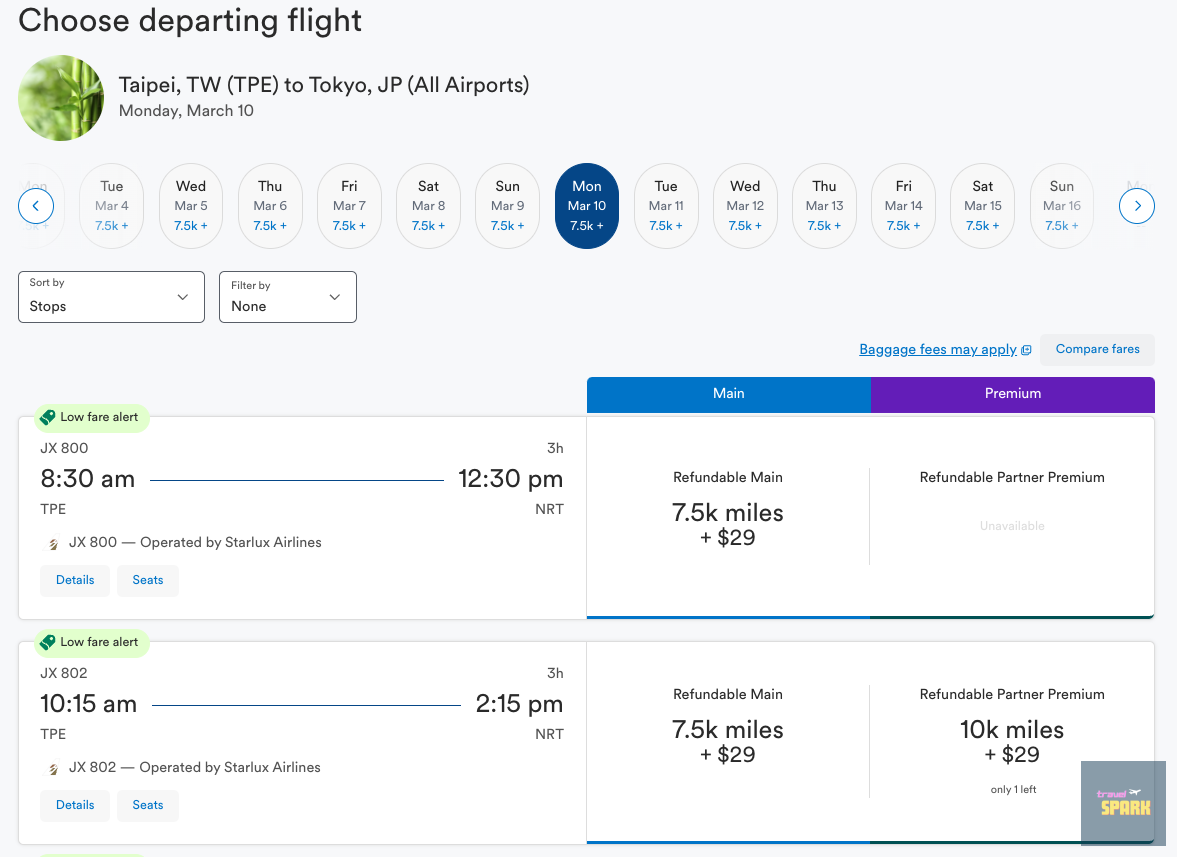Click the external link icon beside Baggage fees
The image size is (1177, 857).
[x=1026, y=350]
